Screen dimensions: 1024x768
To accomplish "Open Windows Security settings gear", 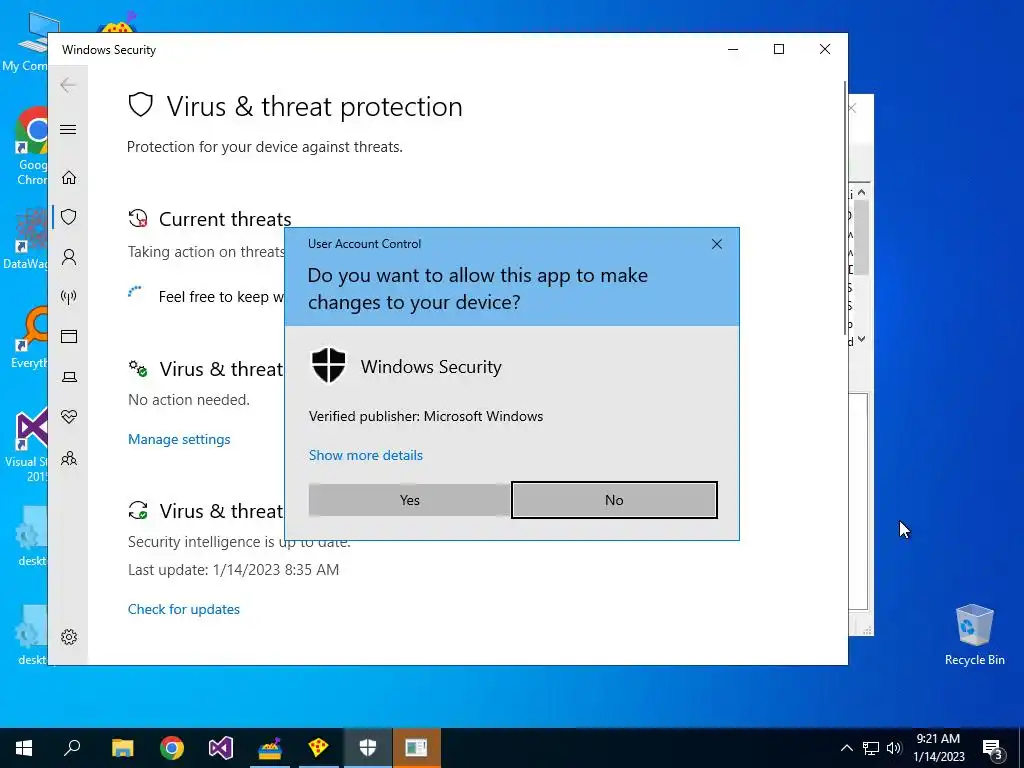I will 69,637.
